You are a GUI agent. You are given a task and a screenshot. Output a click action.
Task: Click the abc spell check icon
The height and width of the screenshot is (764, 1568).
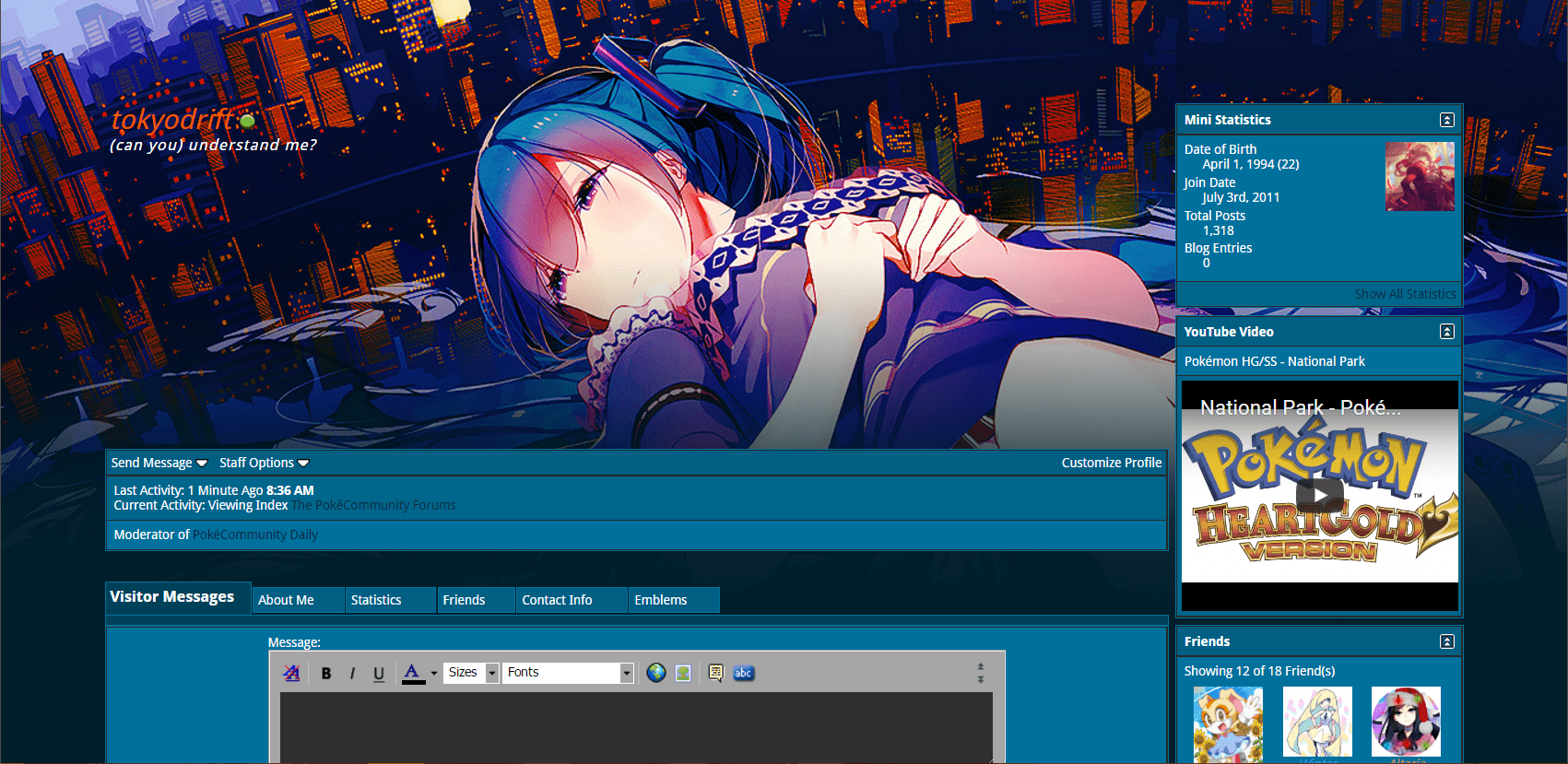744,673
